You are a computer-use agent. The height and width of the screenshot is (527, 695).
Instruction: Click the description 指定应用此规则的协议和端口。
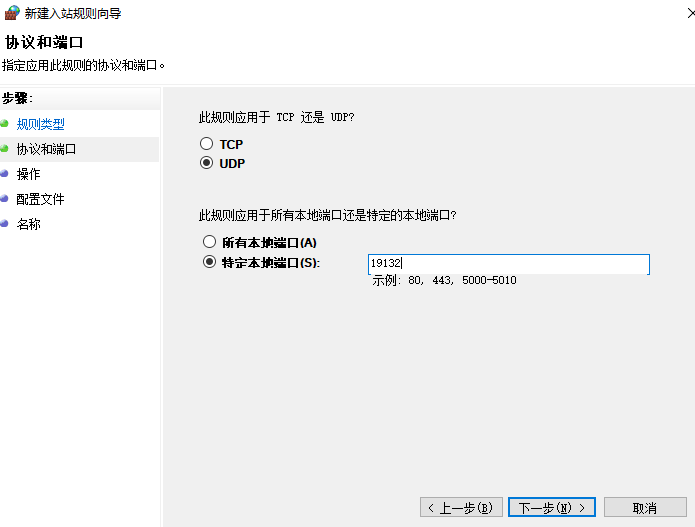(x=83, y=66)
